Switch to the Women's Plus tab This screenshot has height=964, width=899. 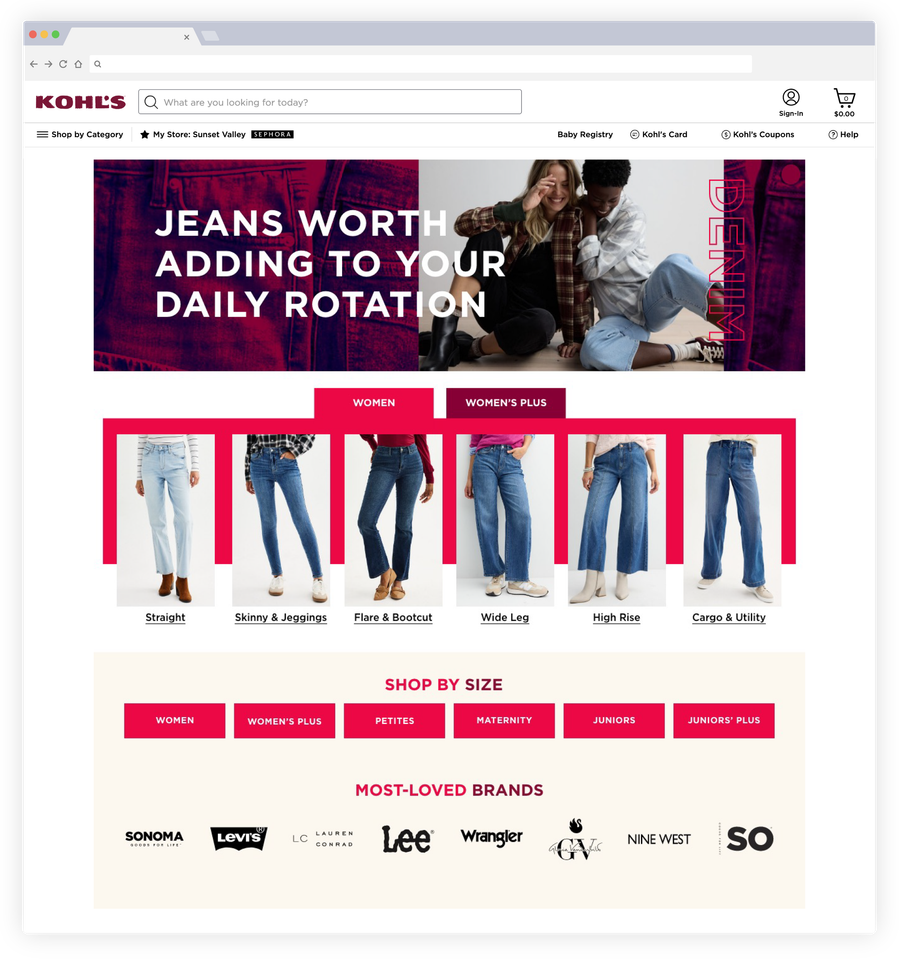pos(505,403)
